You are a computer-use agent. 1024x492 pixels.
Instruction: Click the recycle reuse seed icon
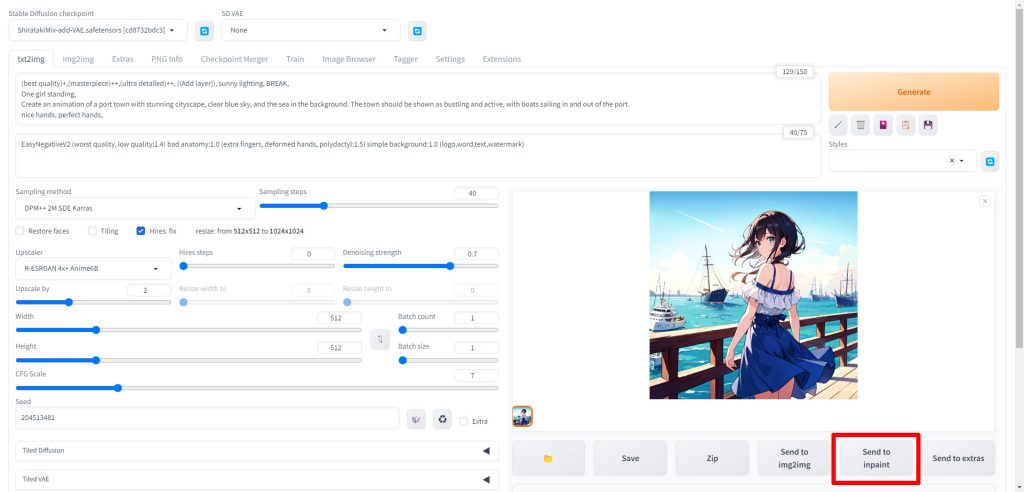[442, 419]
